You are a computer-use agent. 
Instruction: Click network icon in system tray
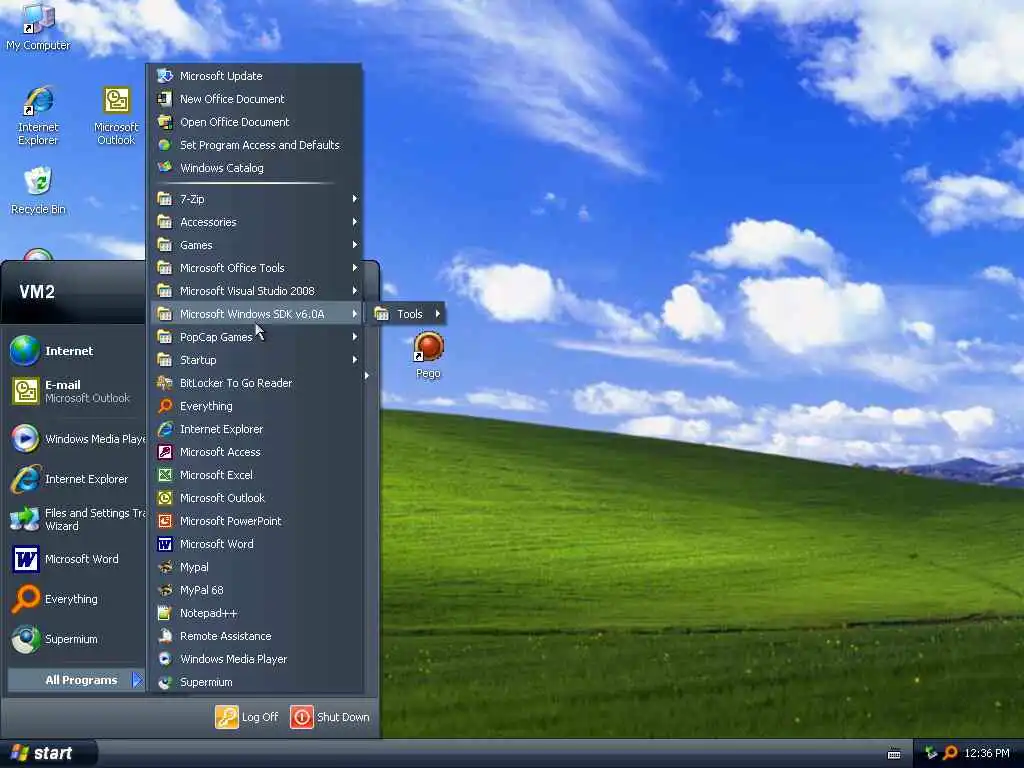tap(931, 753)
